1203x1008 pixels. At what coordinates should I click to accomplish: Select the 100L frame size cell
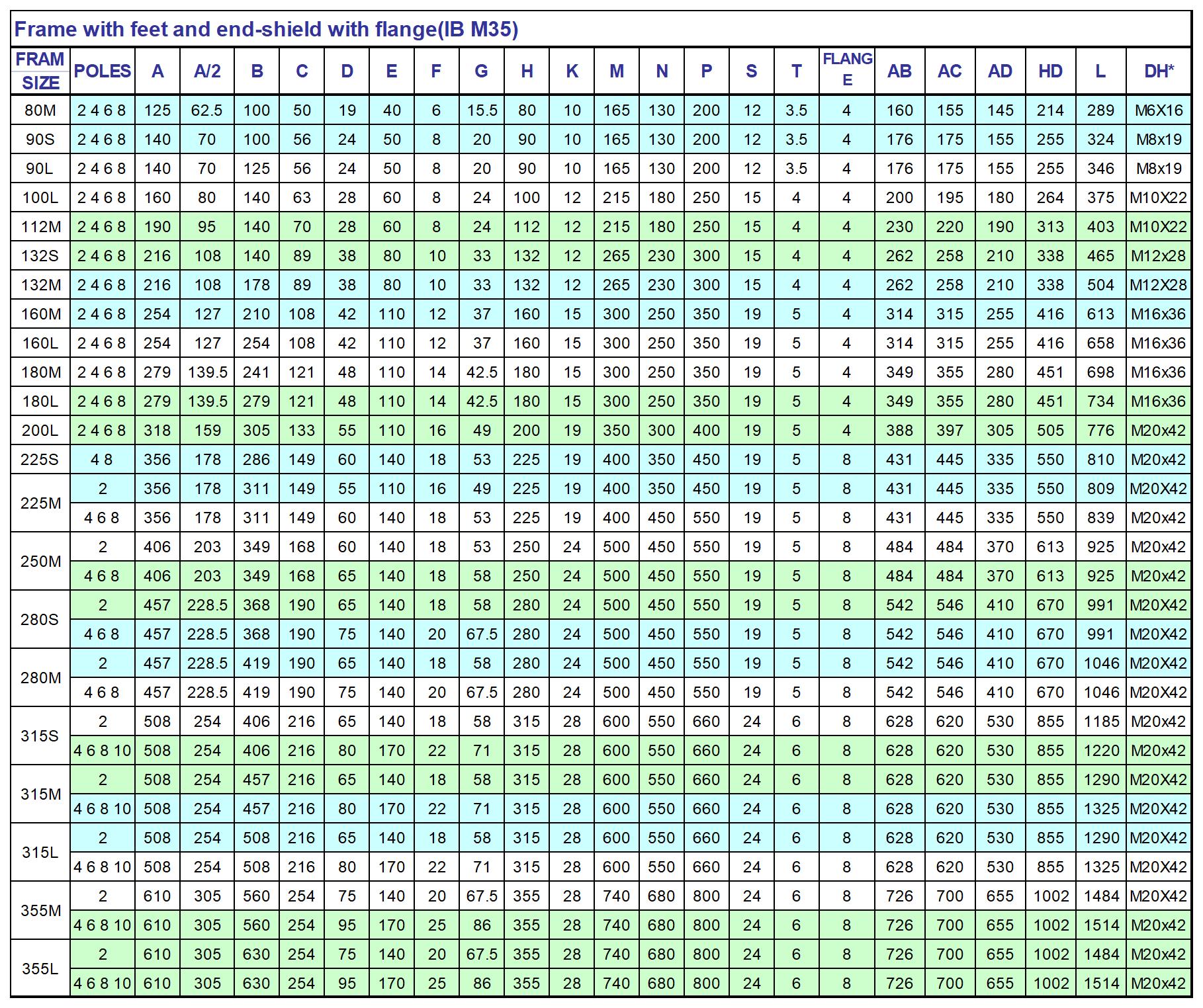40,198
